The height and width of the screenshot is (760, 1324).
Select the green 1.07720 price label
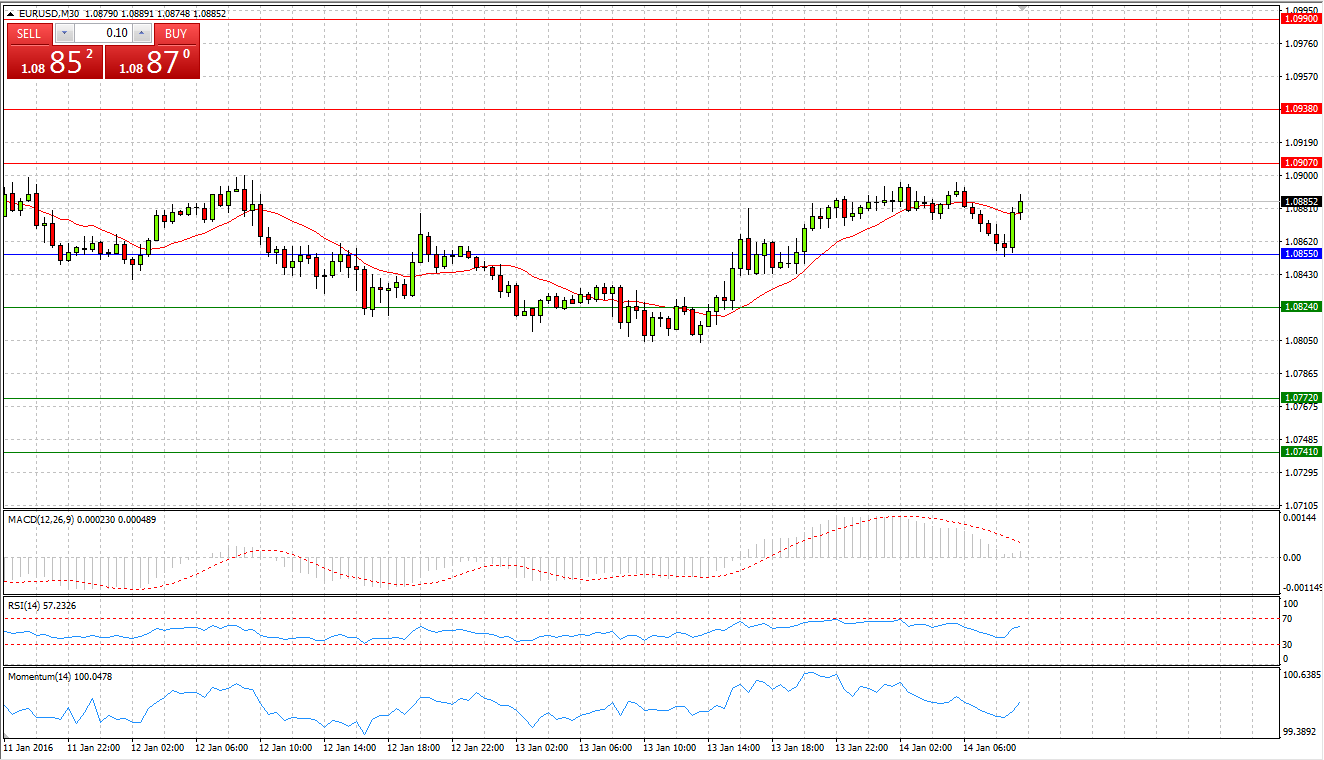coord(1301,397)
